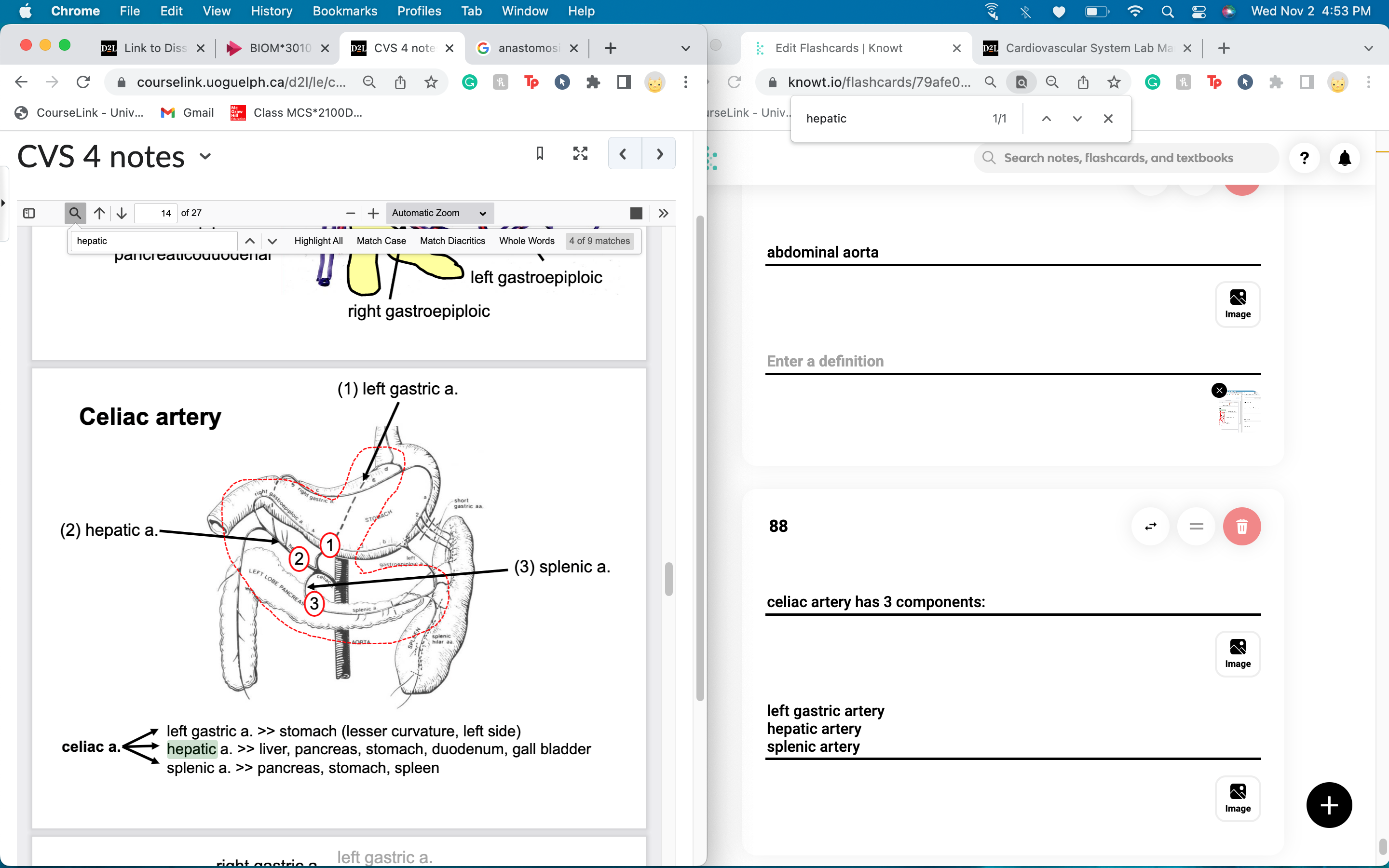The height and width of the screenshot is (868, 1389).
Task: Remove the attached image thumbnail
Action: click(1219, 391)
